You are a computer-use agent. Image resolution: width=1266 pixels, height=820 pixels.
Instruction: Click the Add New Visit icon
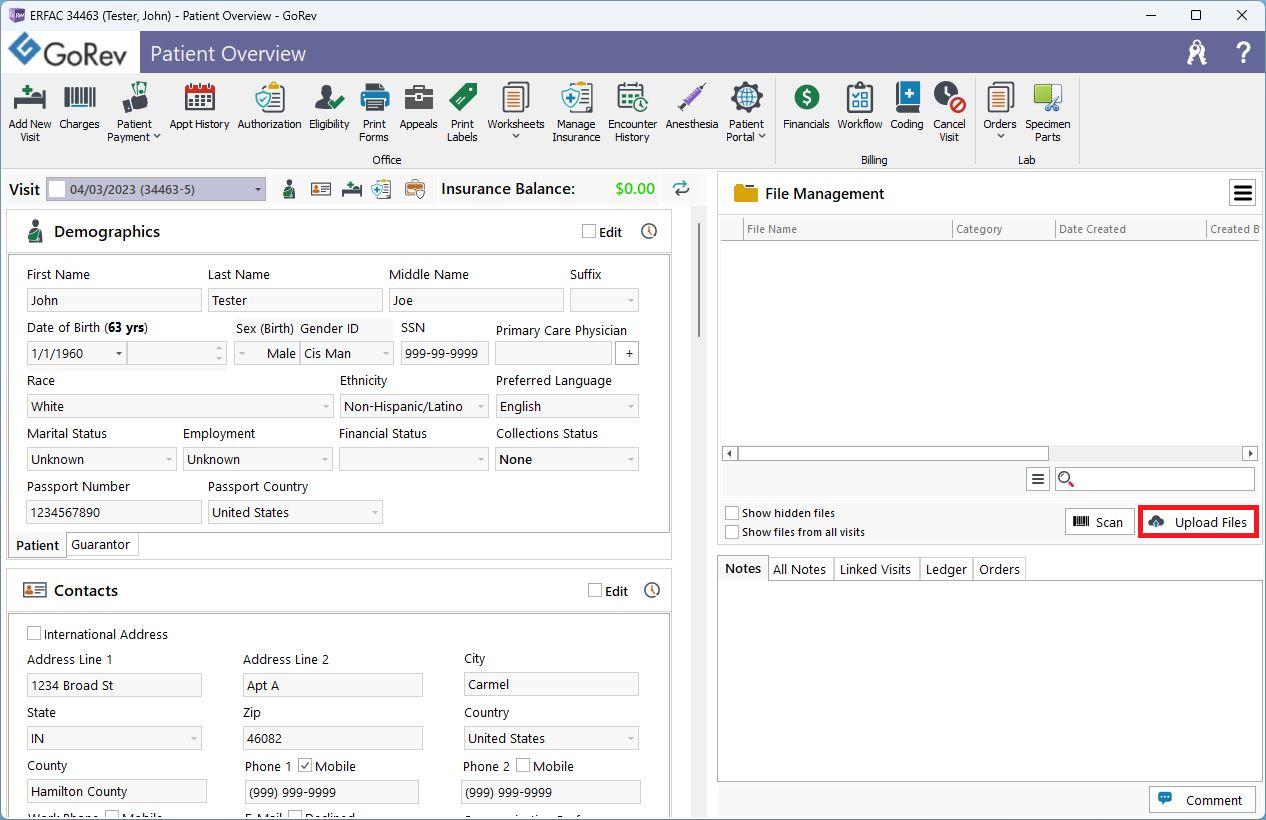(30, 112)
